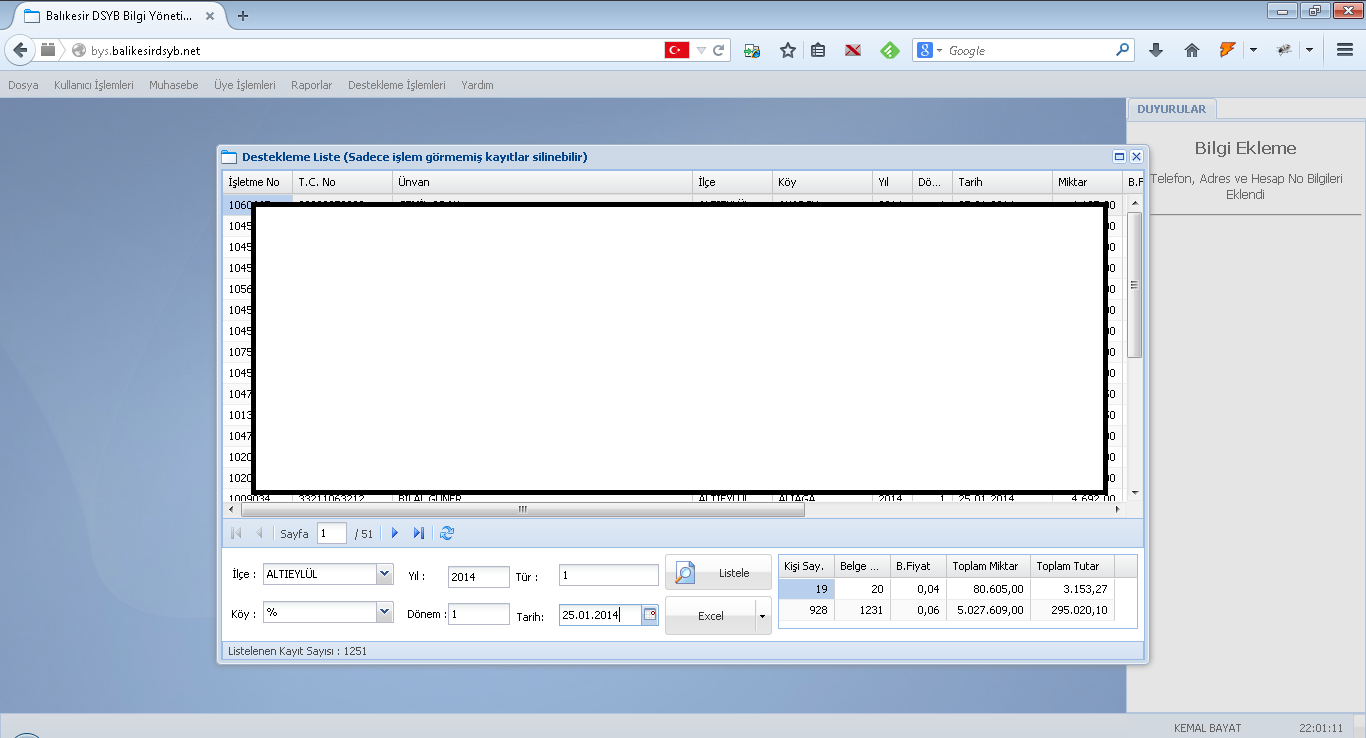Reload the page using address bar icon
The image size is (1366, 738).
point(719,50)
